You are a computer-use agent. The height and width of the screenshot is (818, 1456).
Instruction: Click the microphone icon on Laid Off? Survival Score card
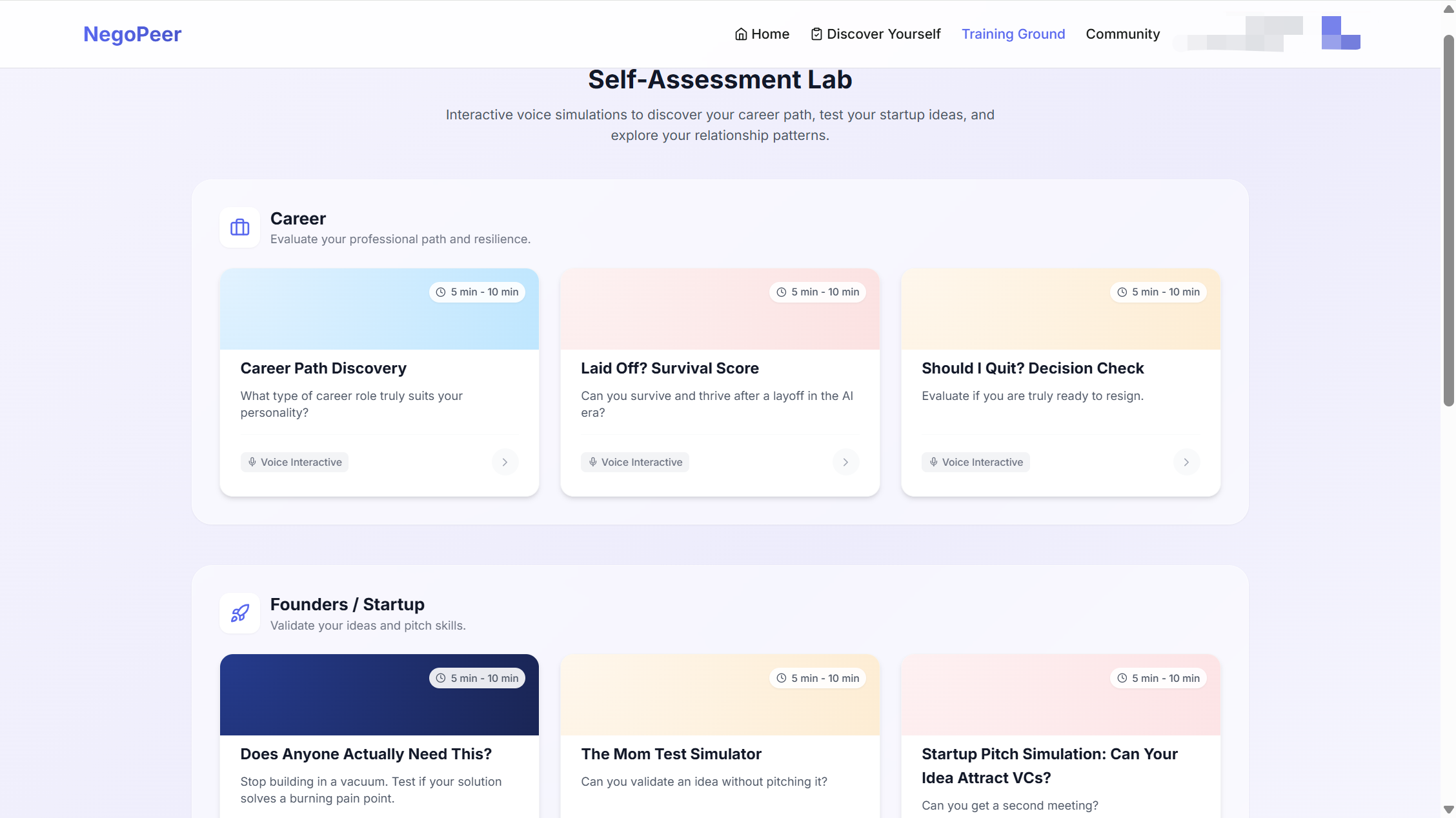[592, 462]
